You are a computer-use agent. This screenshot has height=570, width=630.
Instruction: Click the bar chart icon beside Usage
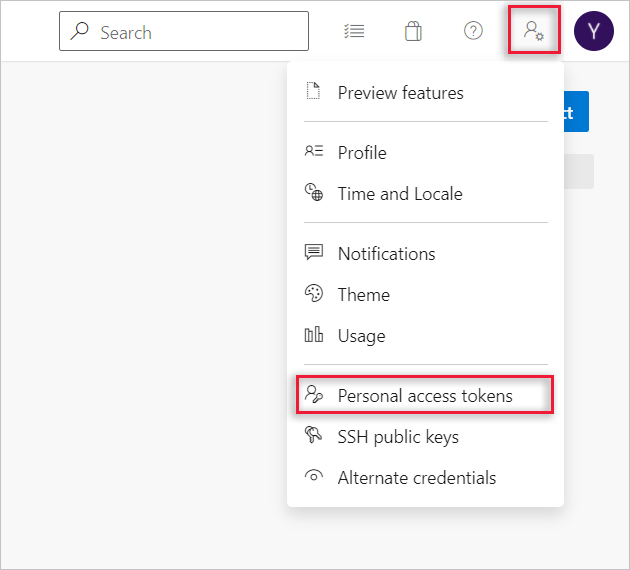314,335
